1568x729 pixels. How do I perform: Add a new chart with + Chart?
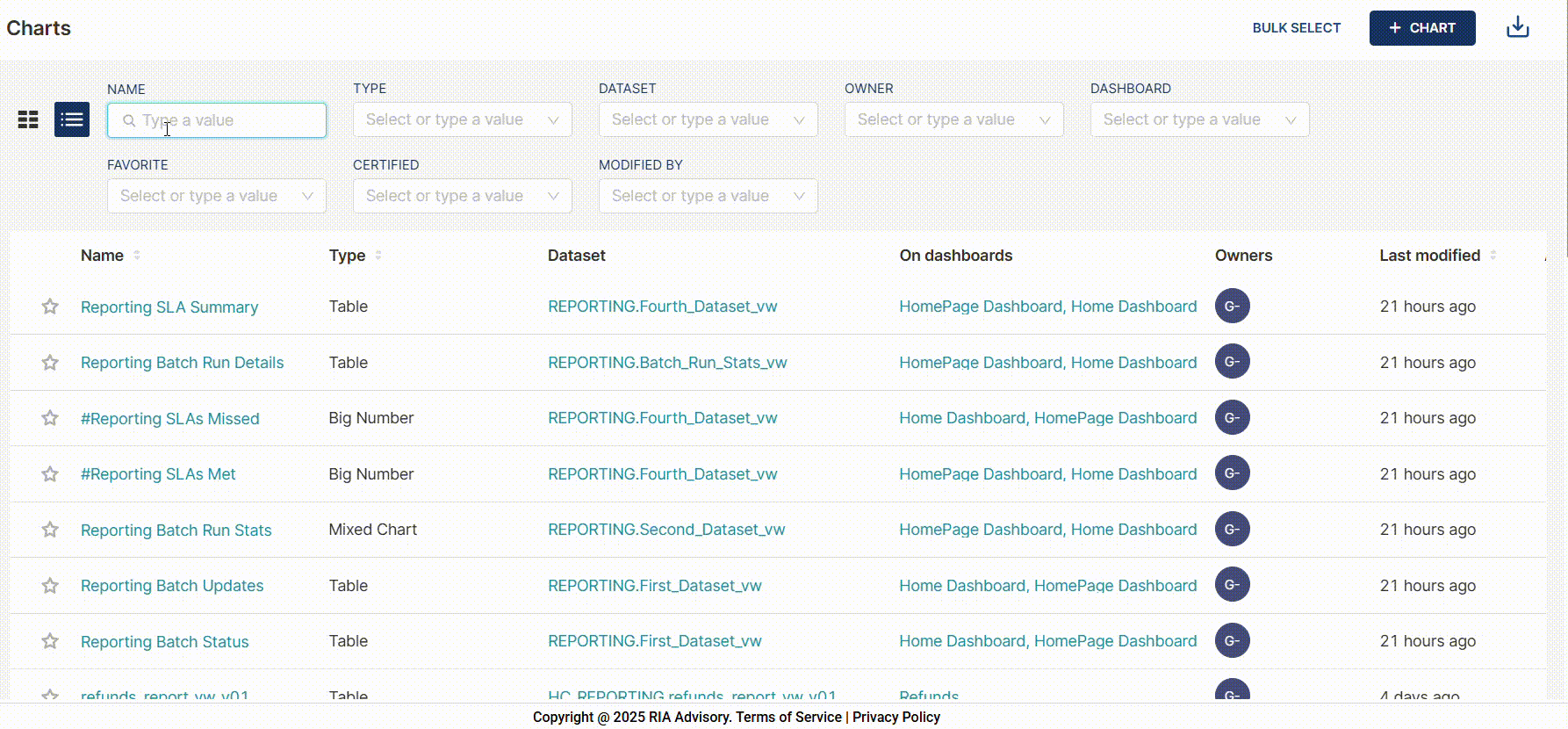coord(1421,28)
